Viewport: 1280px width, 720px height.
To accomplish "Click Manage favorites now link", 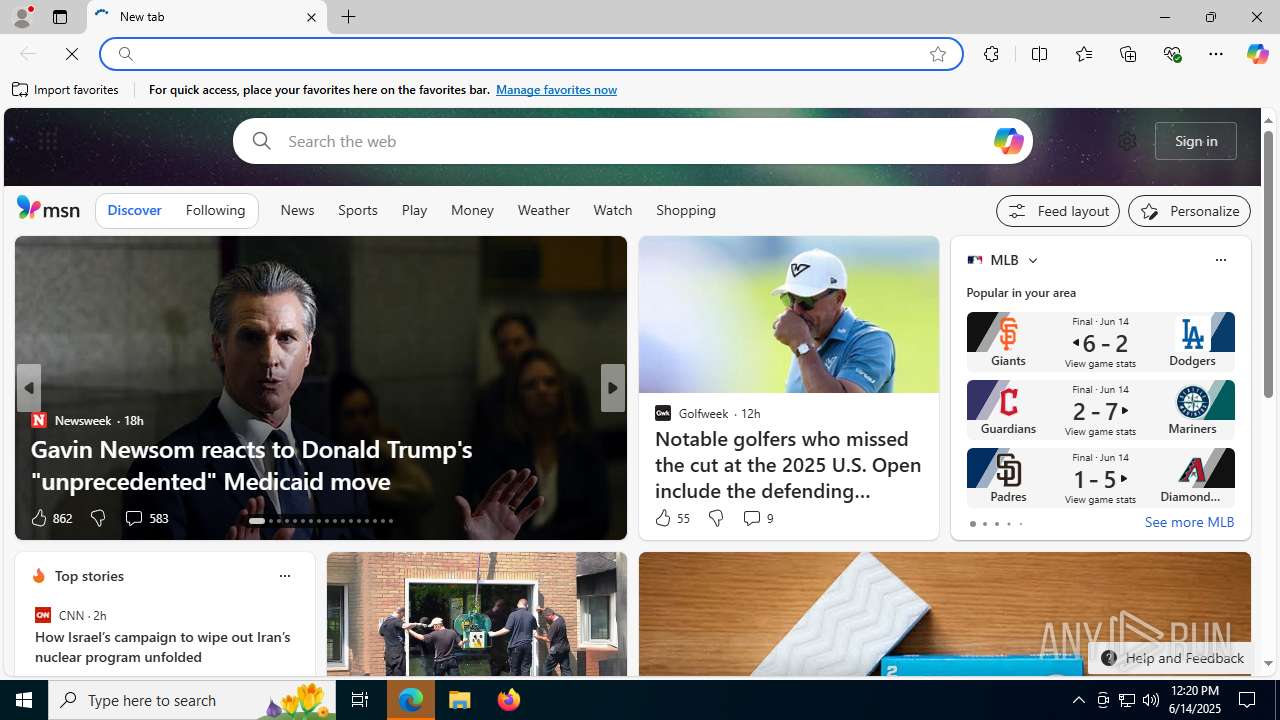I will 556,90.
